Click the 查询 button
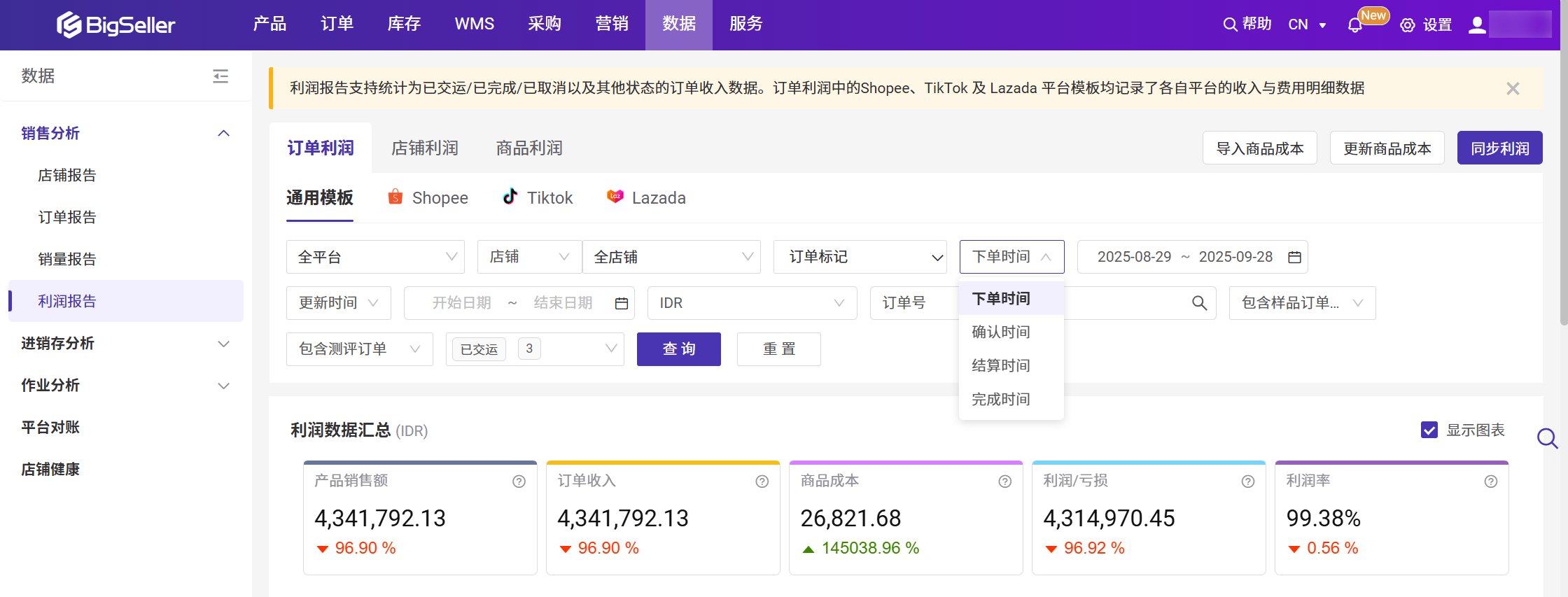1568x597 pixels. coord(678,349)
